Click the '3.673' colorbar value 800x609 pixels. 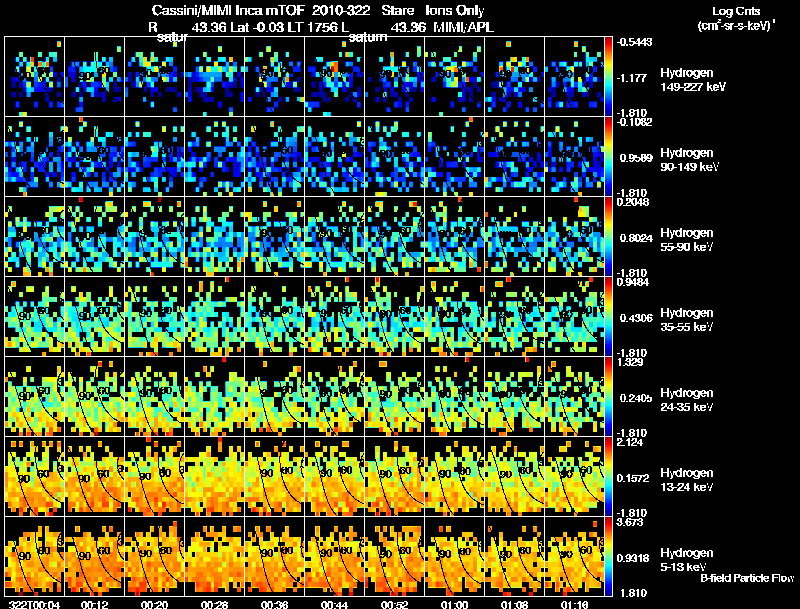tap(631, 522)
